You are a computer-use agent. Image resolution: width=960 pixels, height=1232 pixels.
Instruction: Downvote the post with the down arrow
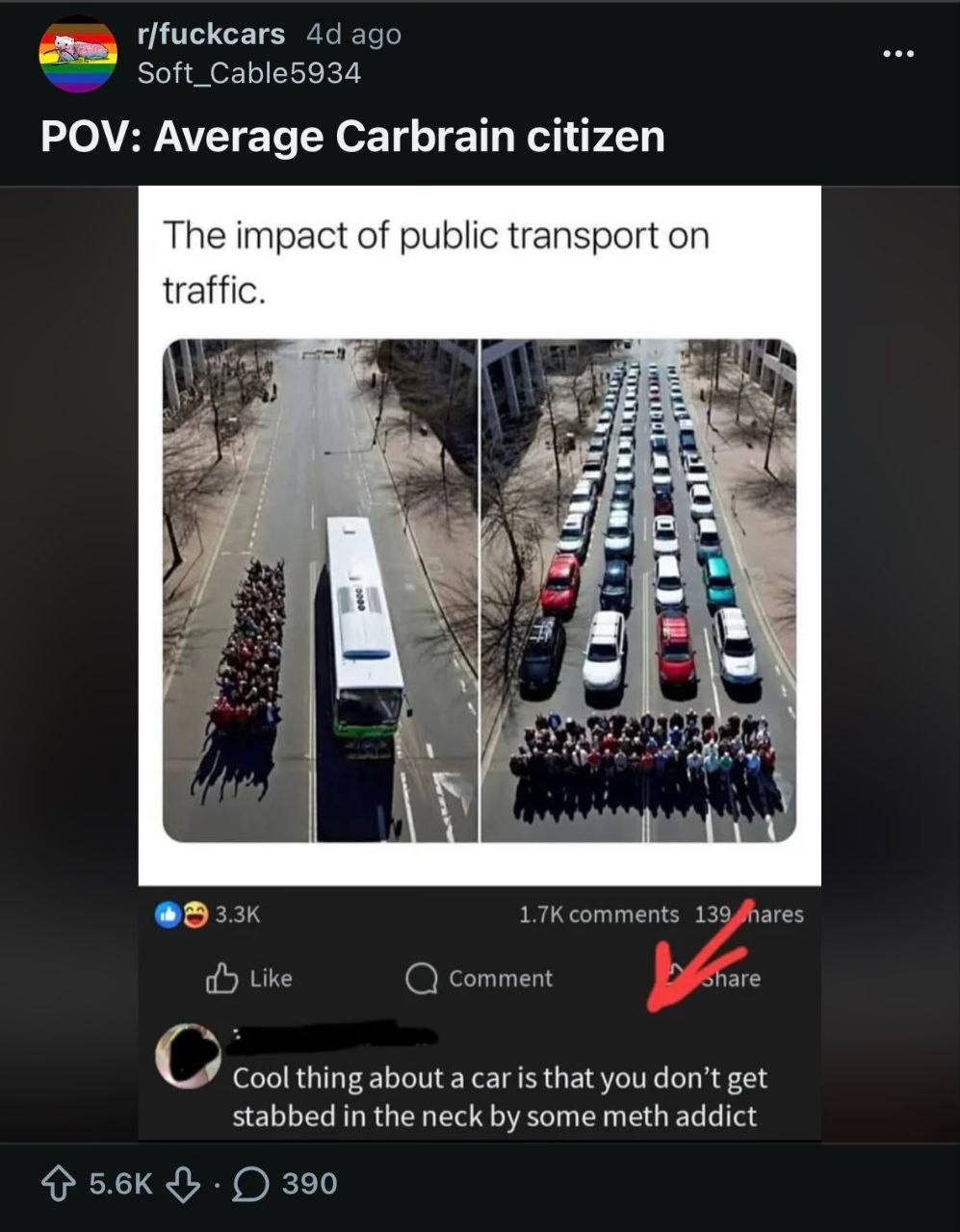183,1183
